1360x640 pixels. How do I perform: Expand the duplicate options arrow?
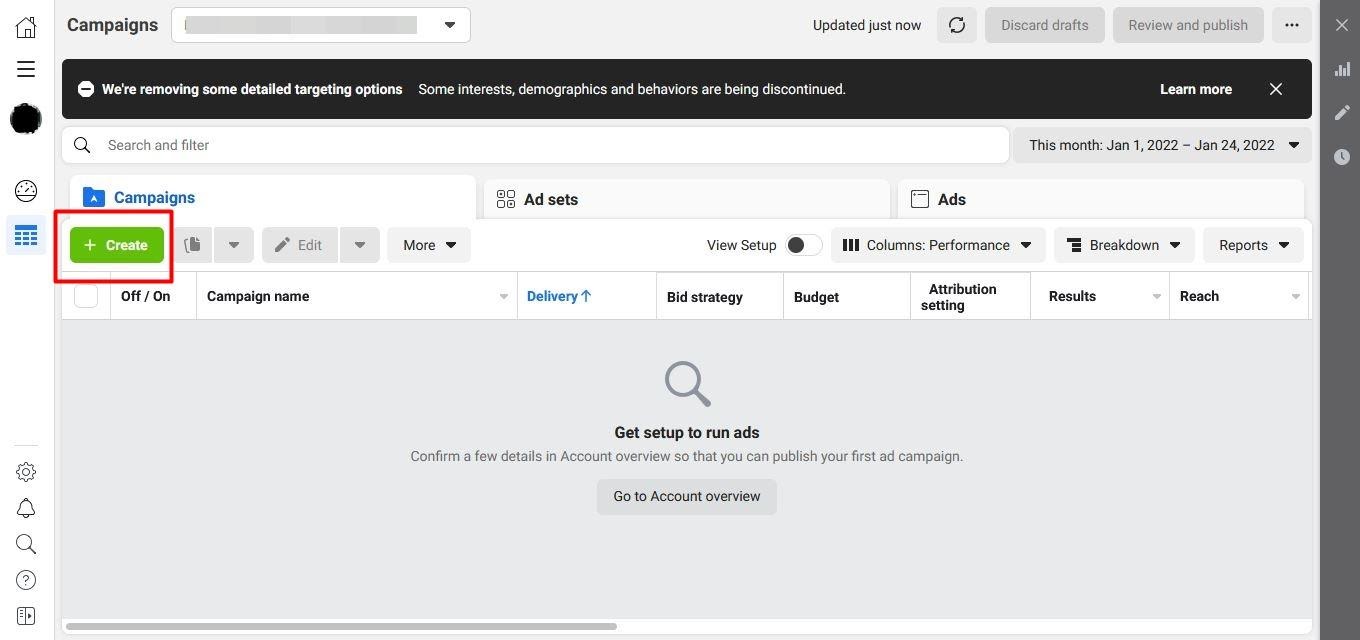pyautogui.click(x=234, y=245)
